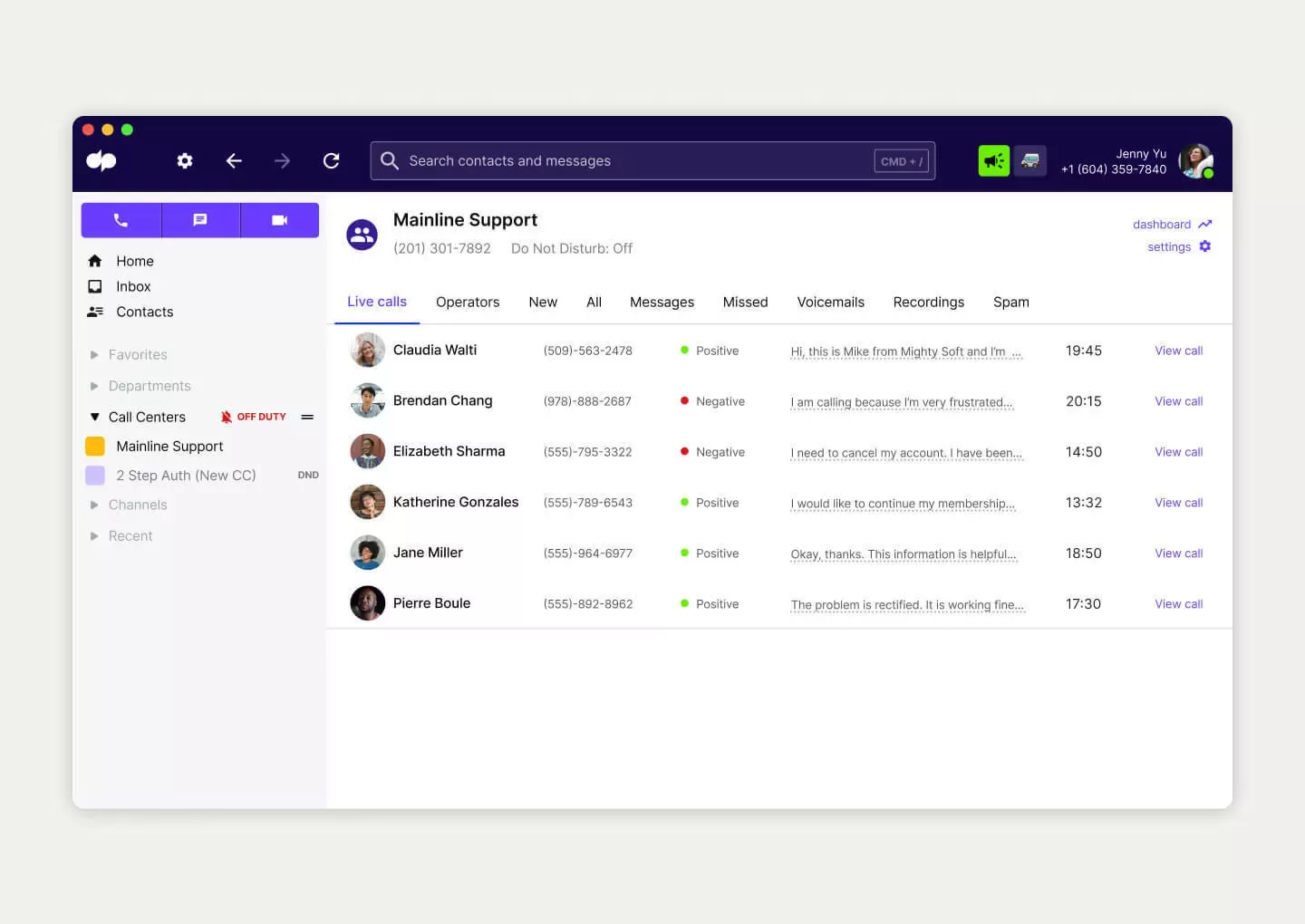
Task: Click the search contacts and messages field
Action: point(634,160)
